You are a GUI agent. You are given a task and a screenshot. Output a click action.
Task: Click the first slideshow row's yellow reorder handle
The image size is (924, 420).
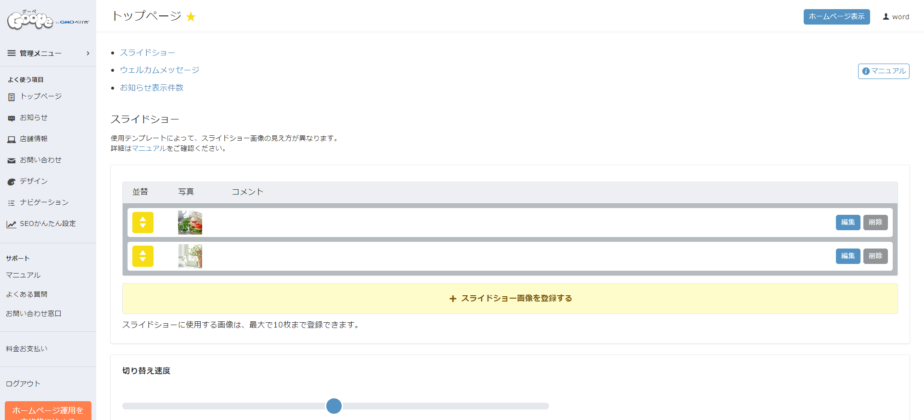coord(143,222)
